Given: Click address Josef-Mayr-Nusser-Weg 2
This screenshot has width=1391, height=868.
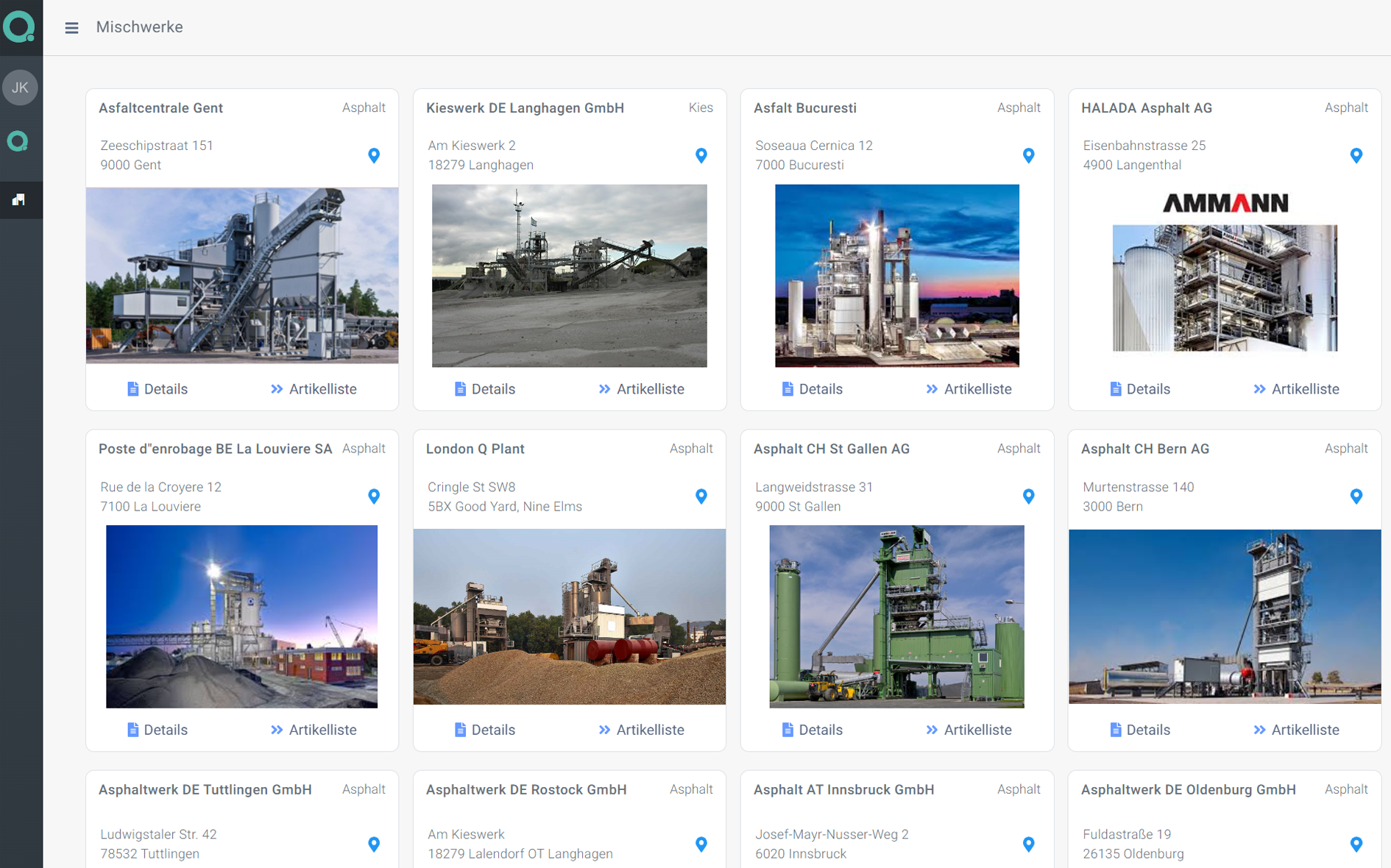Looking at the screenshot, I should [832, 835].
